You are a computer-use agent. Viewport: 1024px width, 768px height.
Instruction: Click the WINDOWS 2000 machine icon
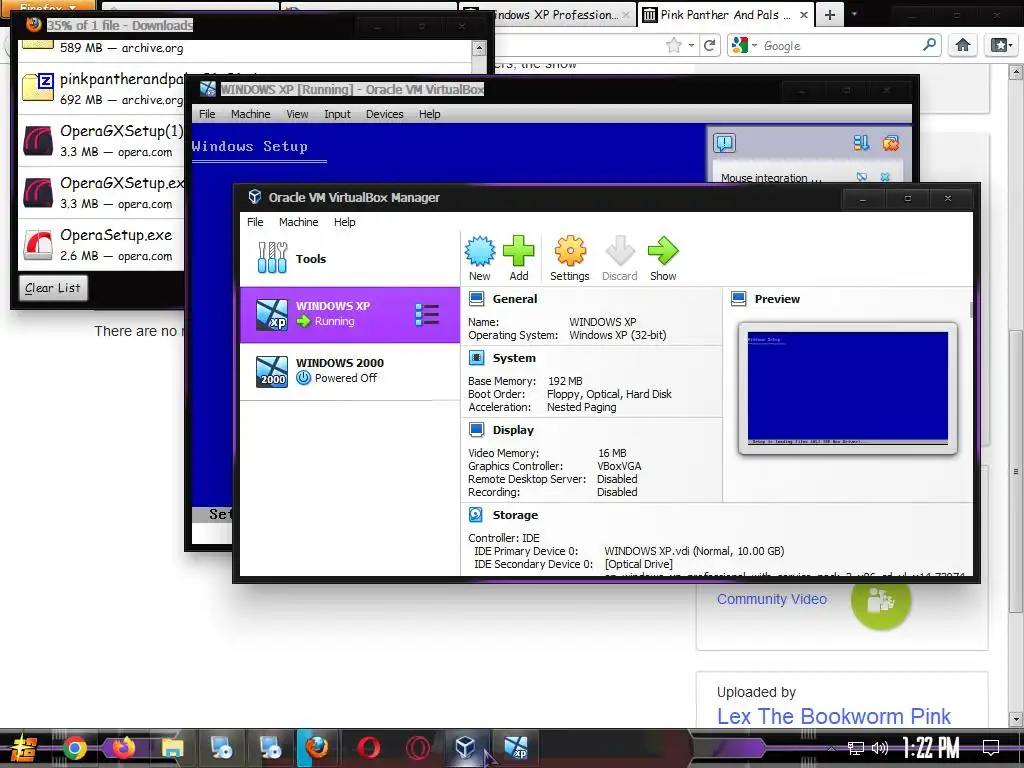[x=272, y=371]
